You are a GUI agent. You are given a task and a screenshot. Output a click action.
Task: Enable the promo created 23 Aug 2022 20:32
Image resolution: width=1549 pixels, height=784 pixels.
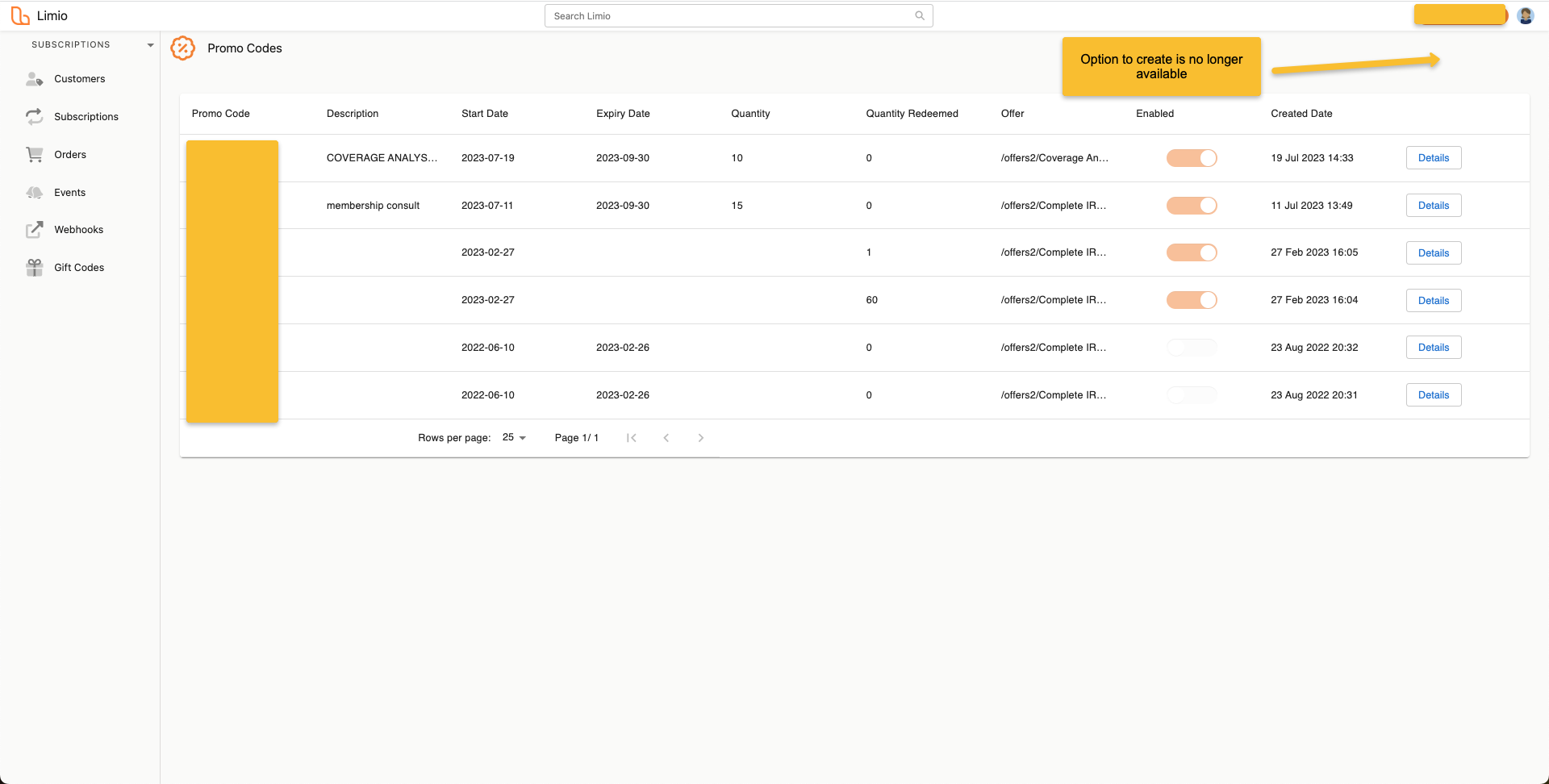click(x=1192, y=348)
